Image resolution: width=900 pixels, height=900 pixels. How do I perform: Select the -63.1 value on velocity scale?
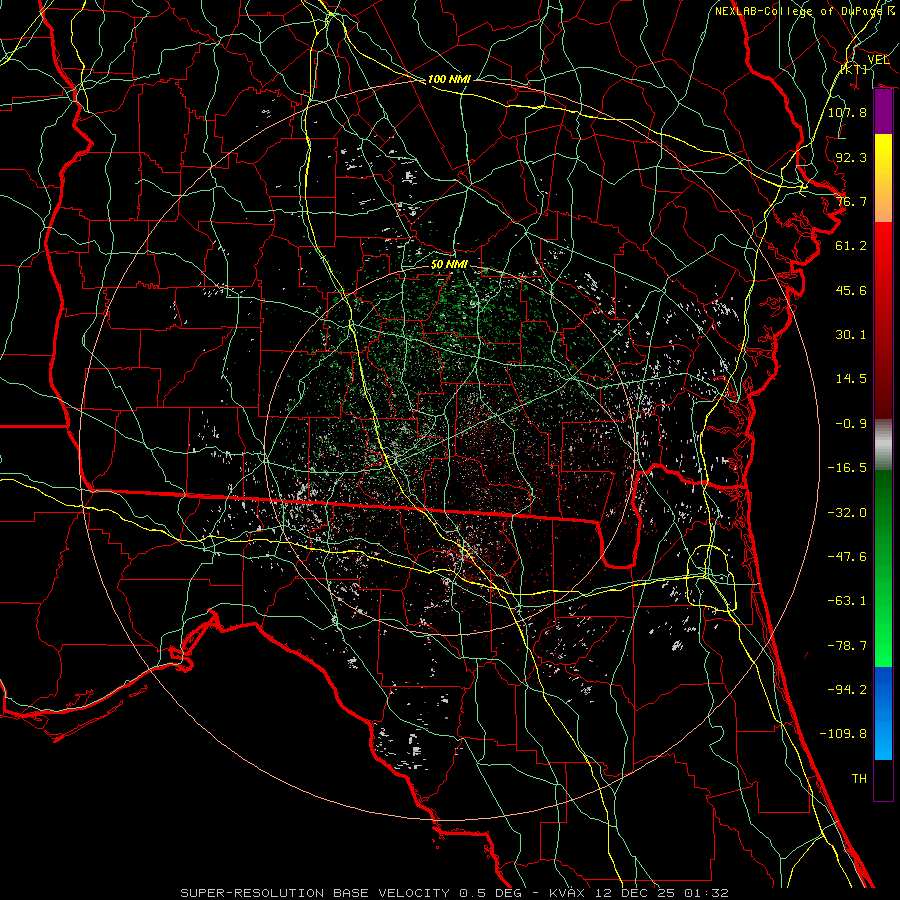[x=847, y=601]
